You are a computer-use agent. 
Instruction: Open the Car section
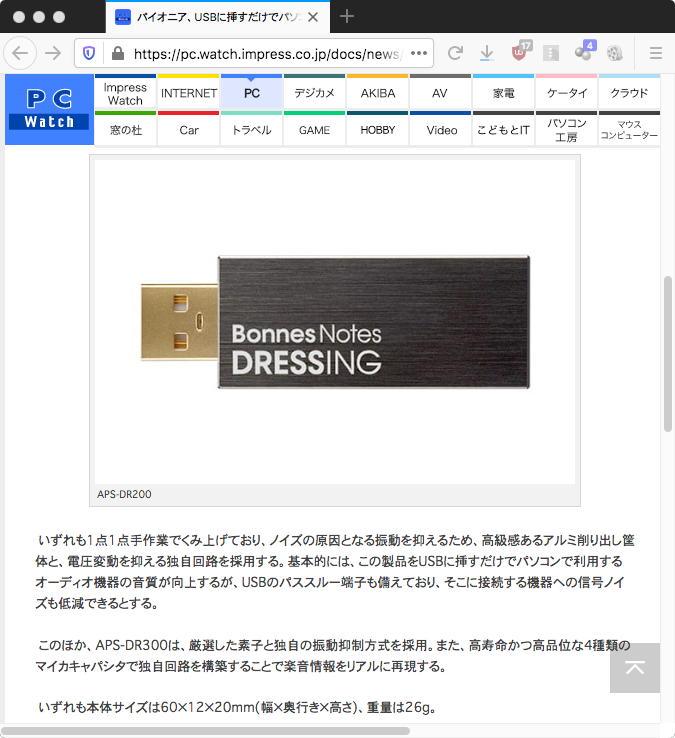(x=188, y=130)
